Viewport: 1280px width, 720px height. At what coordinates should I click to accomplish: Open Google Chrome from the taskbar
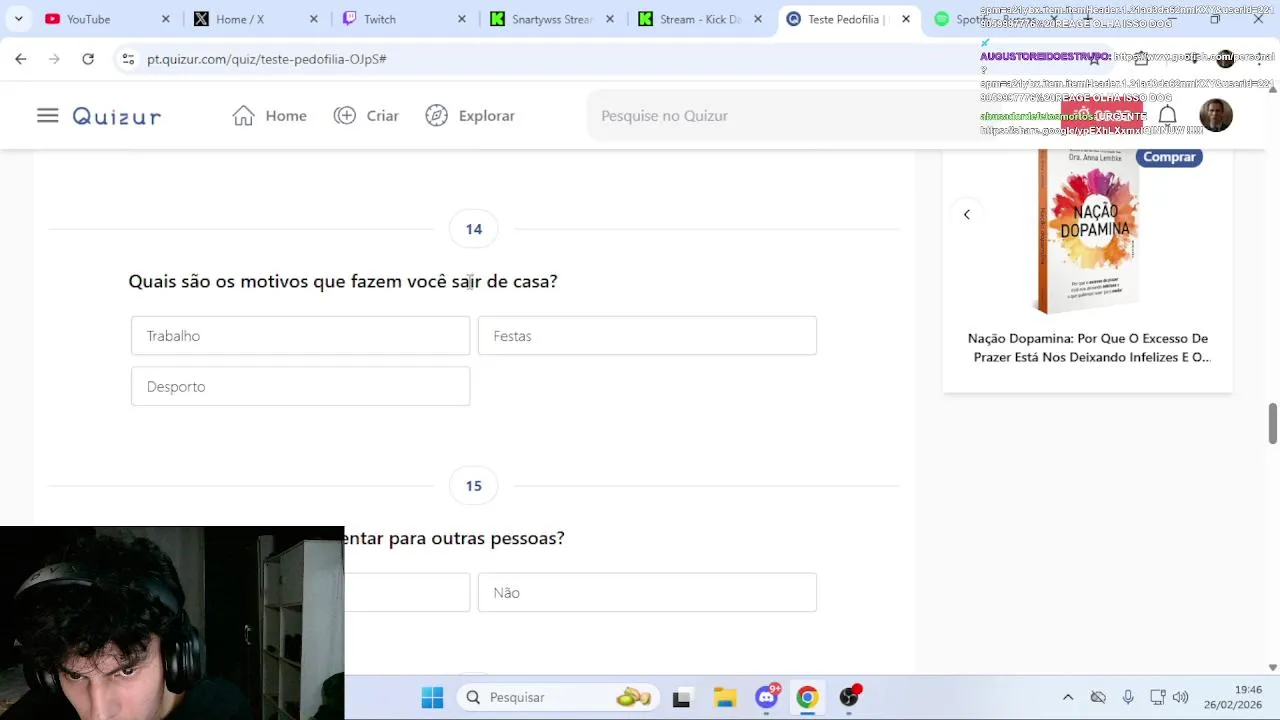coord(807,697)
